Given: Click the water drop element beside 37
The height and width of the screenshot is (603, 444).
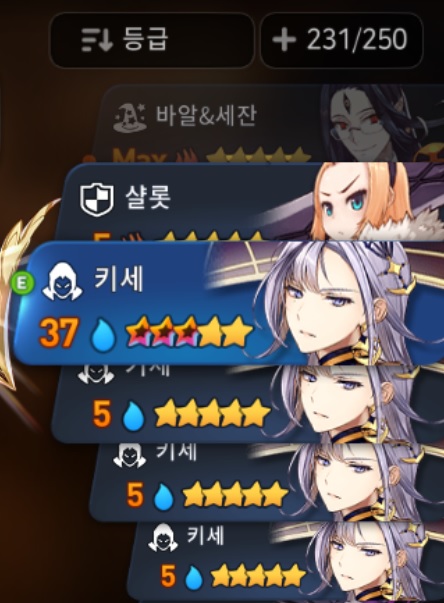Looking at the screenshot, I should 102,334.
